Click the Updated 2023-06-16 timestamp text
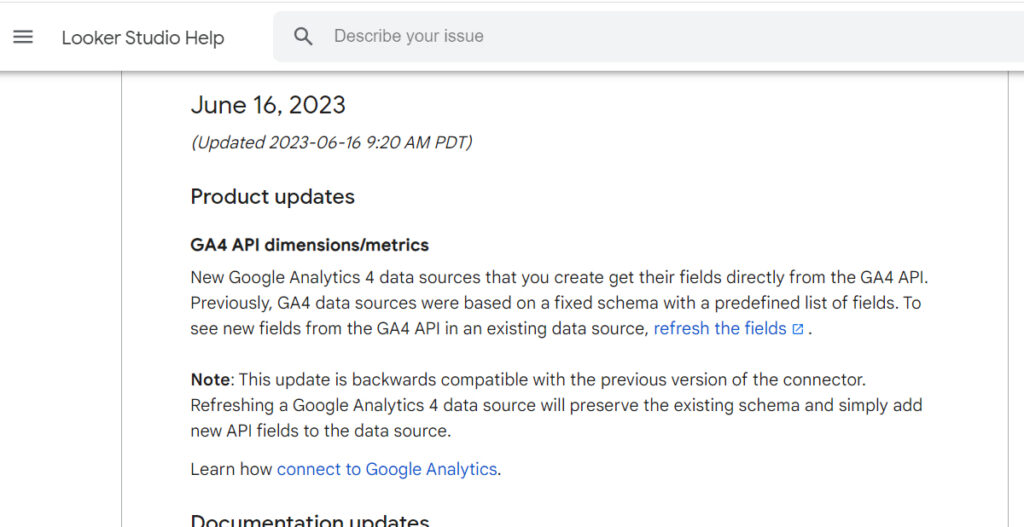This screenshot has height=527, width=1024. pyautogui.click(x=332, y=142)
